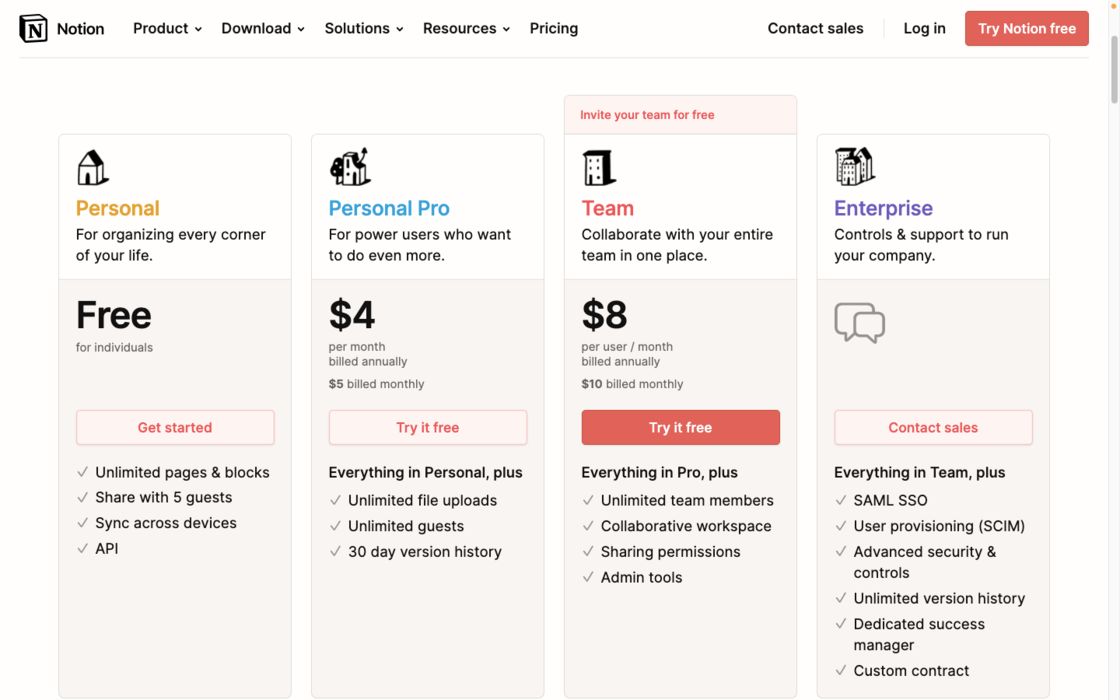
Task: Open the Resources menu
Action: [x=466, y=29]
